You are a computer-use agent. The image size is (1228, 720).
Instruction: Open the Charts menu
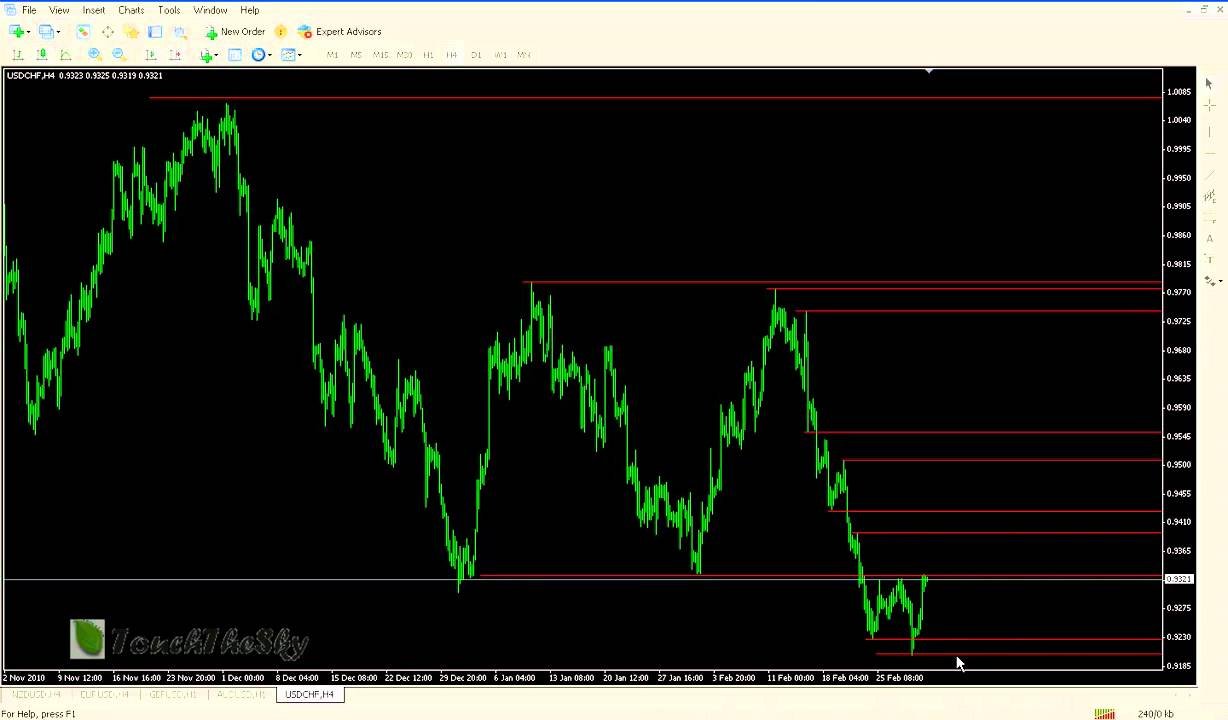[x=131, y=10]
